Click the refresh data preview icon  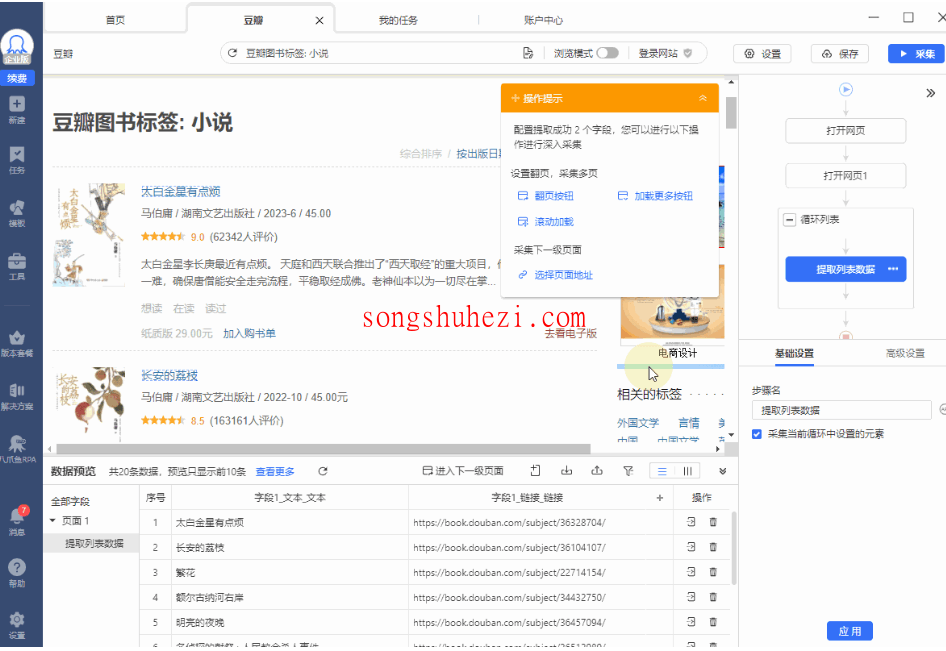tap(323, 471)
